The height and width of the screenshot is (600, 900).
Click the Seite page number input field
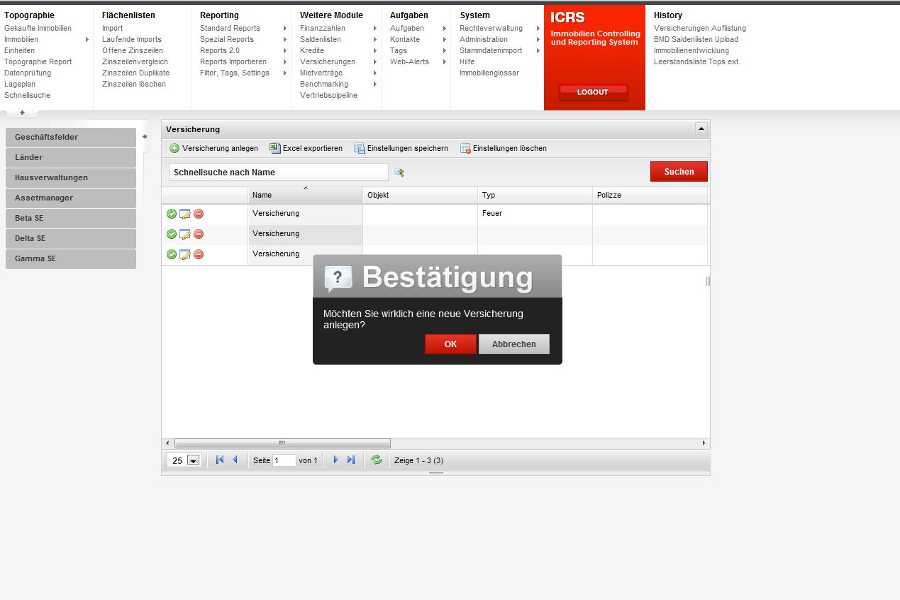point(284,460)
